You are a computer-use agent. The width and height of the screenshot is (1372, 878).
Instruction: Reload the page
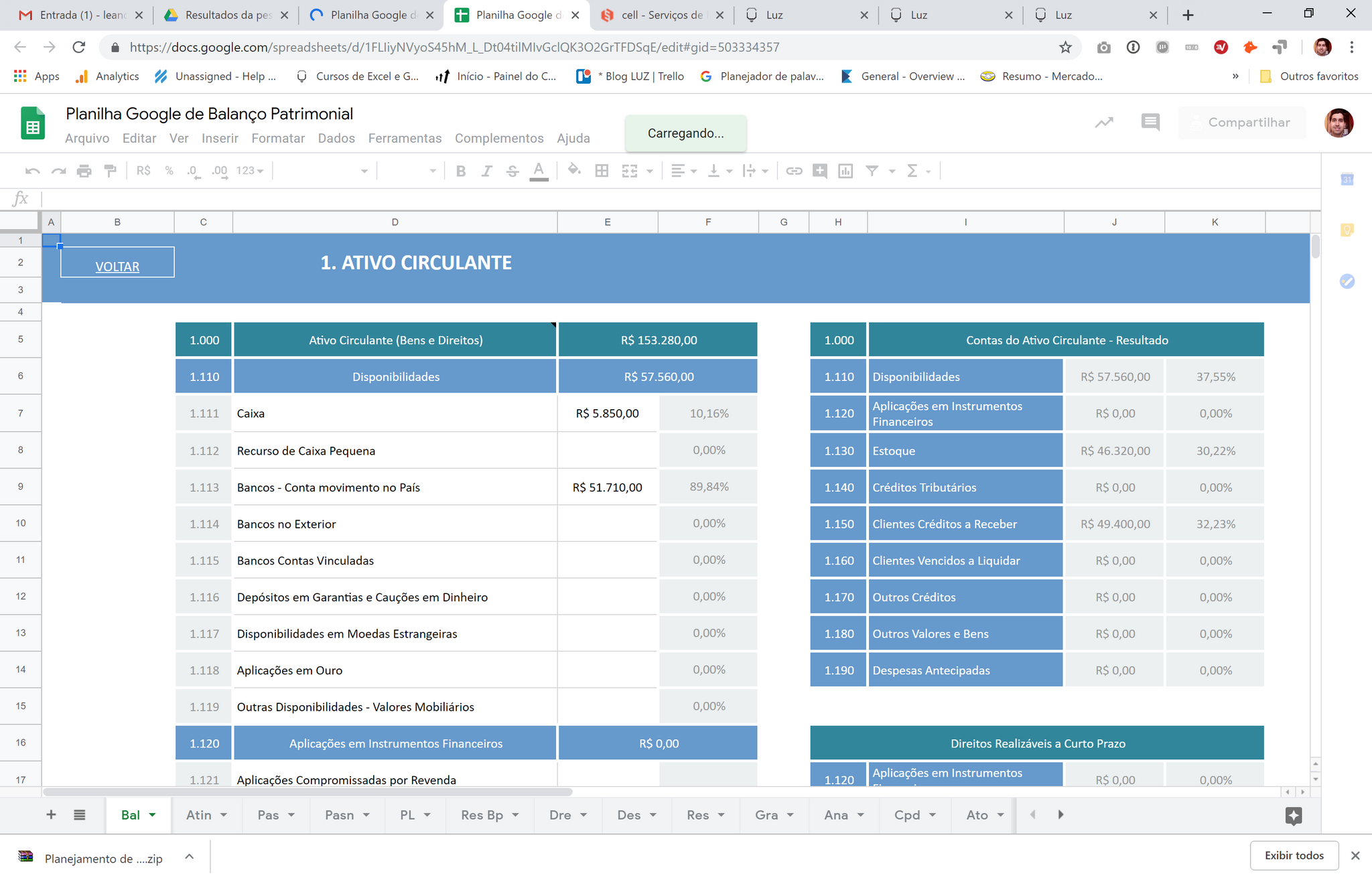(79, 48)
